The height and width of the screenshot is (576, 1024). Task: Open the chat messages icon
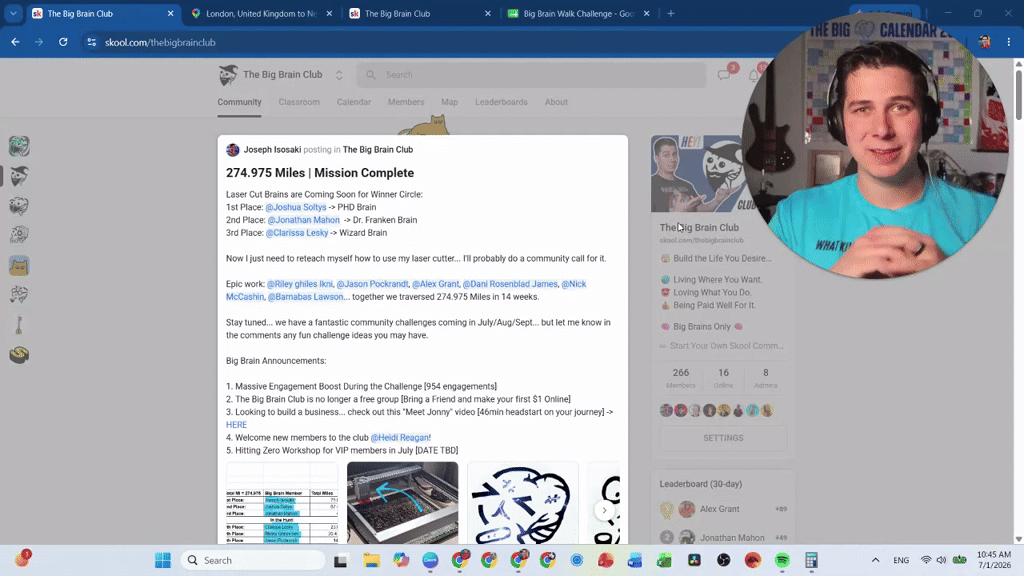tap(724, 75)
